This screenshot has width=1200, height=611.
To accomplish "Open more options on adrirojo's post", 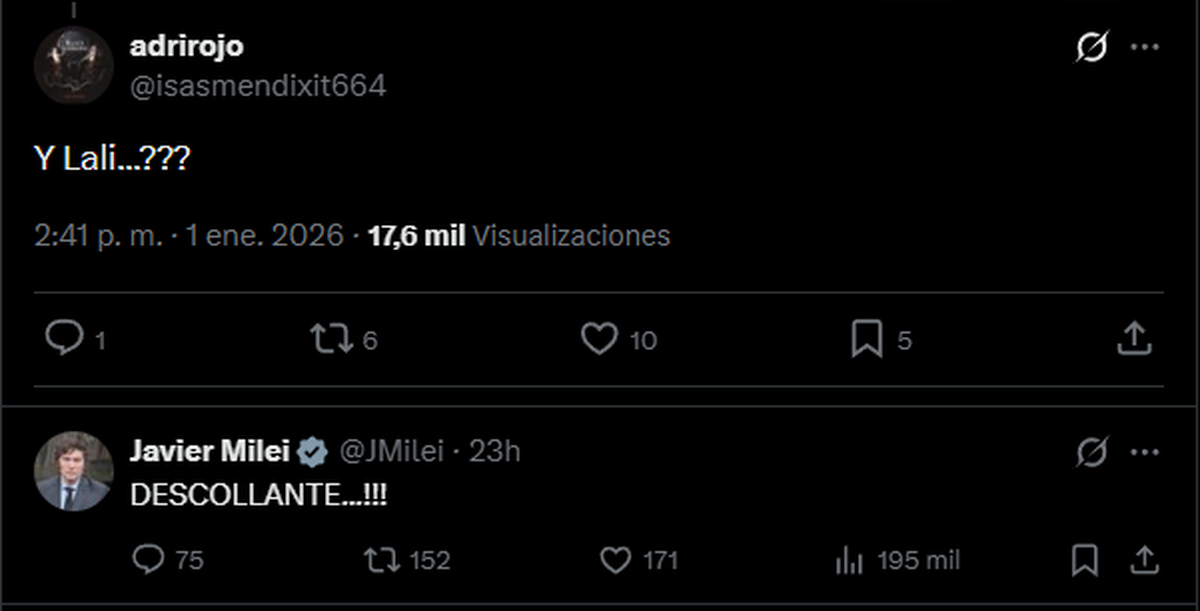I will click(x=1144, y=47).
